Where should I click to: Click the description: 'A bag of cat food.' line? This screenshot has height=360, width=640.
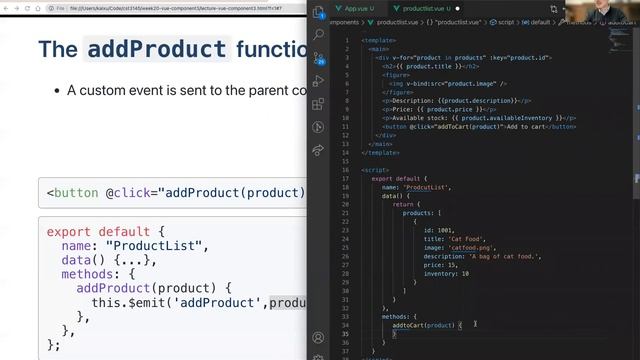coord(482,256)
